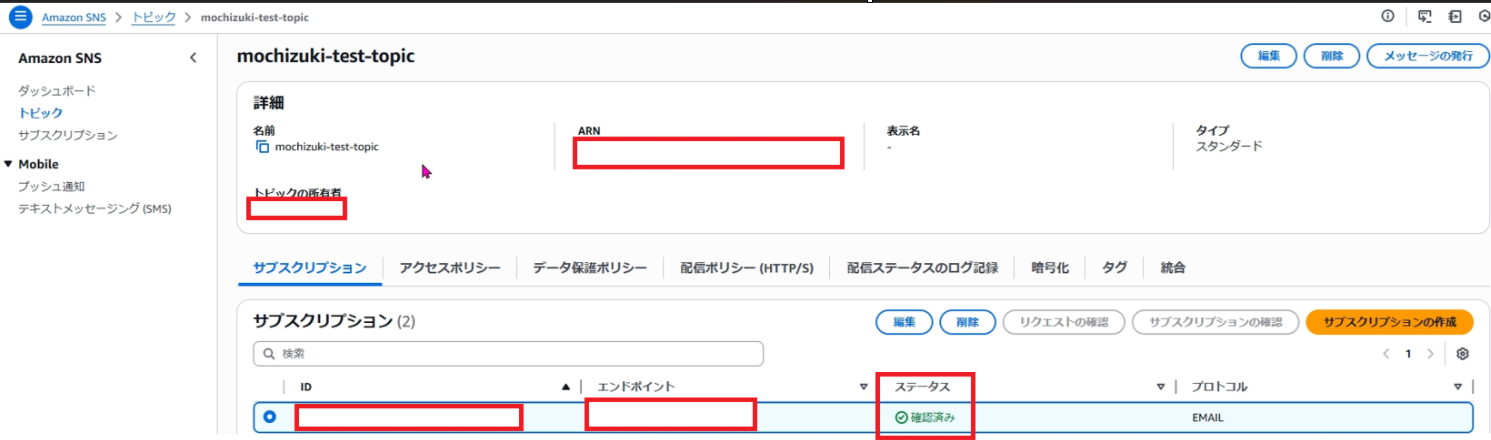The image size is (1491, 440).
Task: Click the サブスクリプションの確認 button
Action: (x=1215, y=322)
